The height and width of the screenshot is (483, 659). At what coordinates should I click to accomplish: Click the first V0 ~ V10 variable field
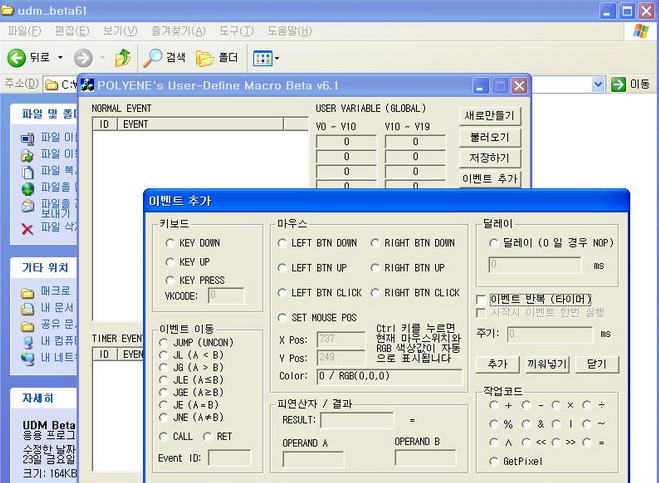point(346,142)
